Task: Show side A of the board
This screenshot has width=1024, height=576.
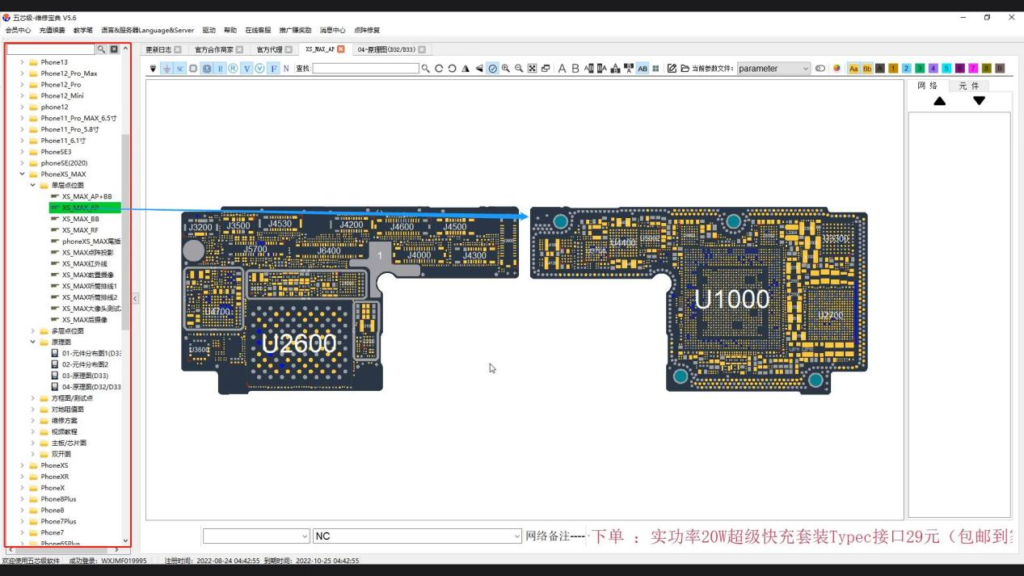Action: pyautogui.click(x=562, y=69)
